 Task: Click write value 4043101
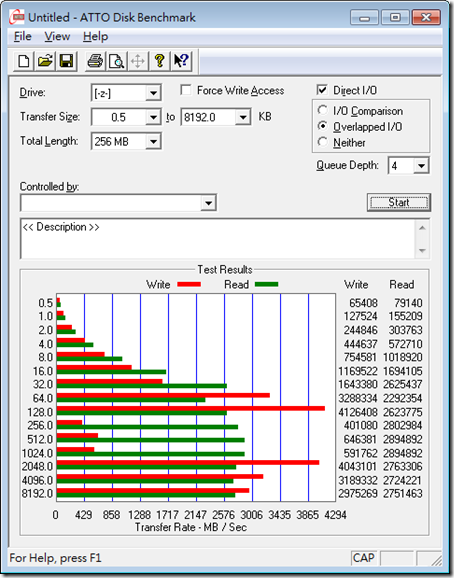click(x=358, y=467)
